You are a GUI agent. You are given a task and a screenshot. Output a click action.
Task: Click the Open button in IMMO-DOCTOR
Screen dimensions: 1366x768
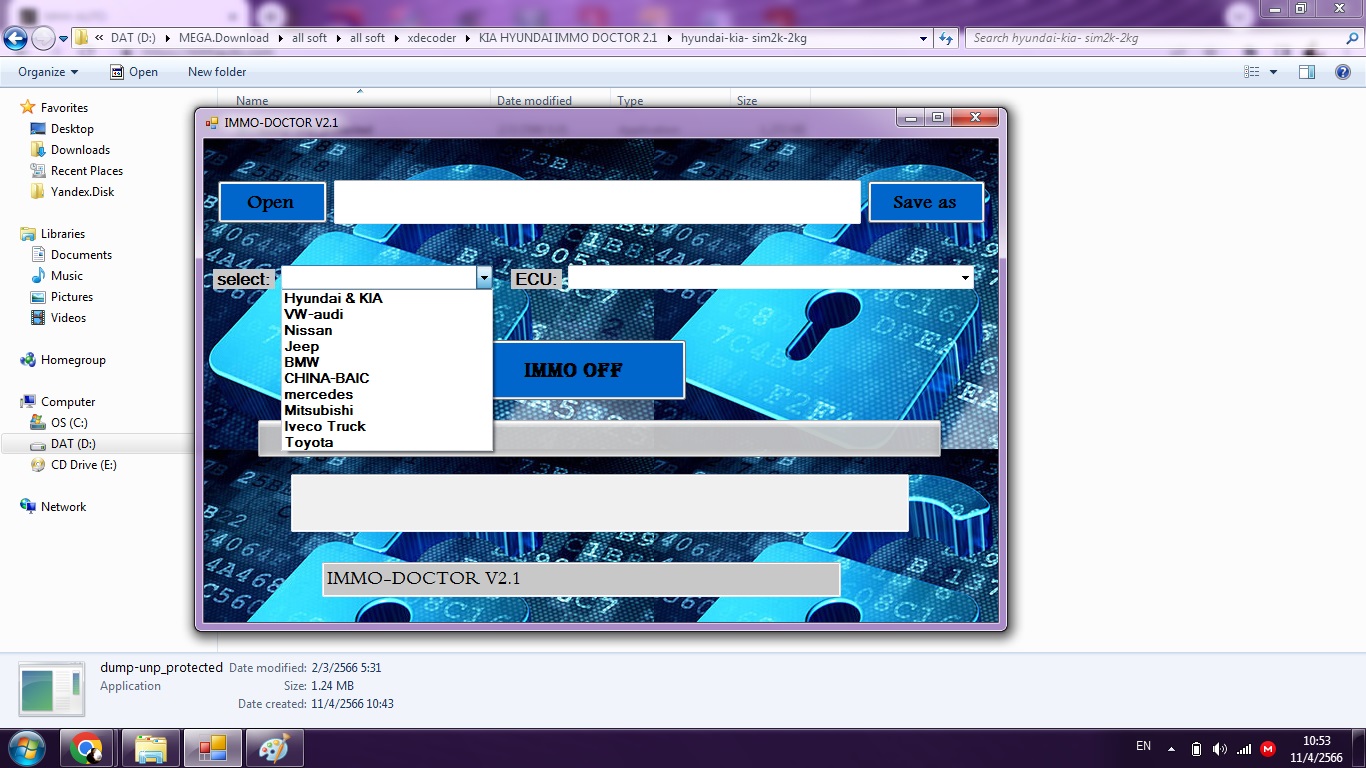pyautogui.click(x=272, y=202)
